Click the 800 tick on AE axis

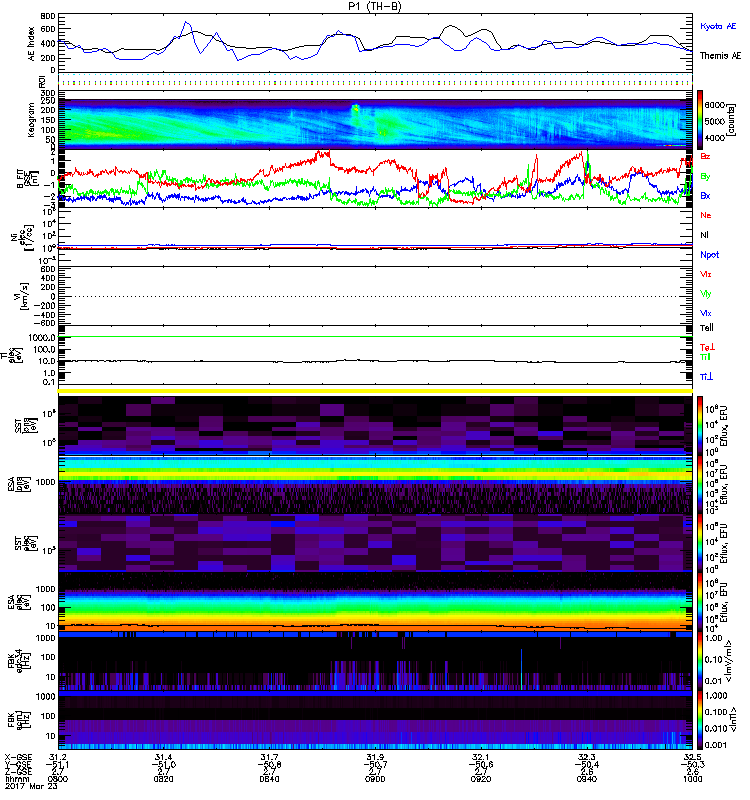(x=48, y=16)
